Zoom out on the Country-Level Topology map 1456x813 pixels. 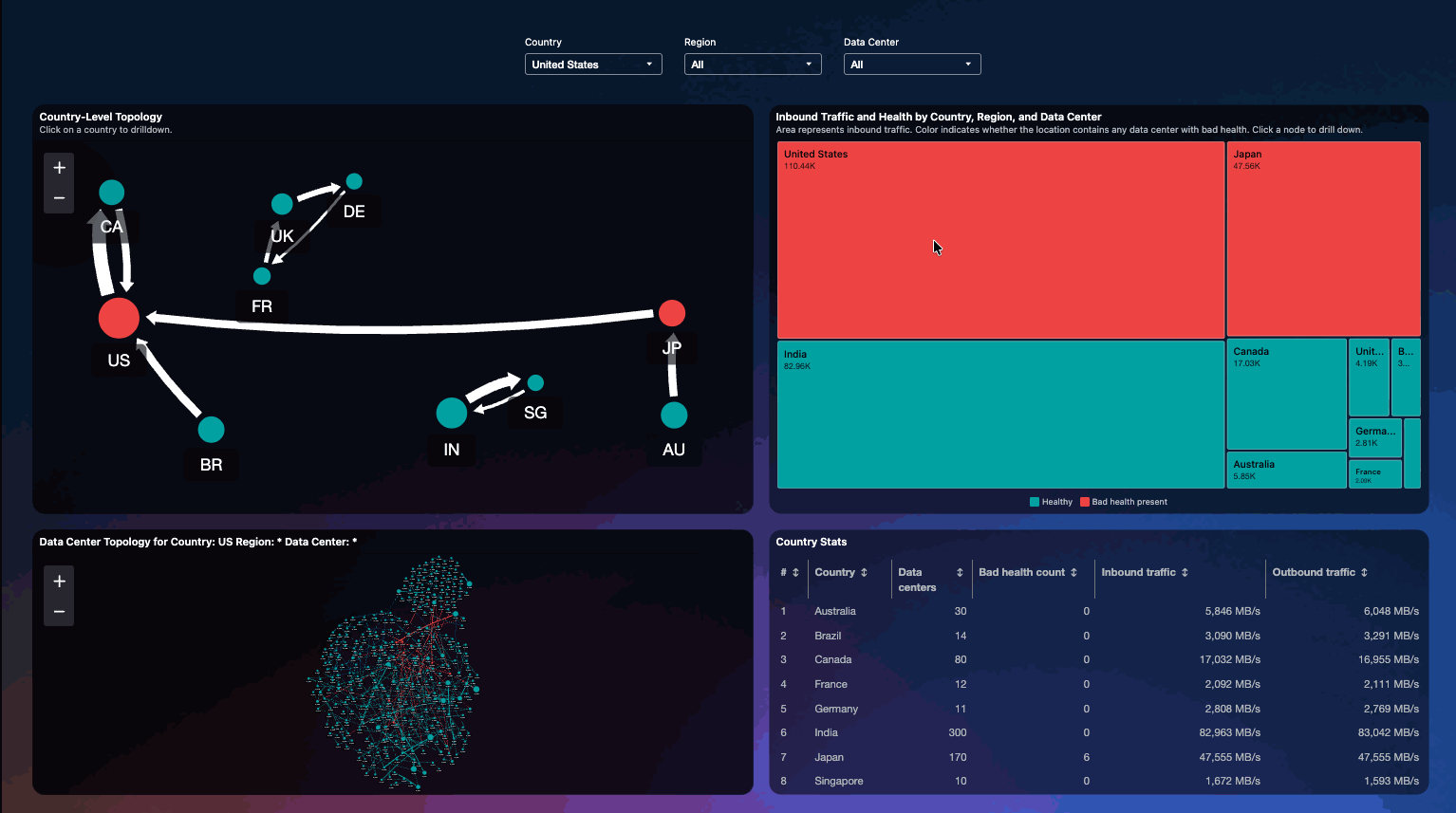coord(59,198)
